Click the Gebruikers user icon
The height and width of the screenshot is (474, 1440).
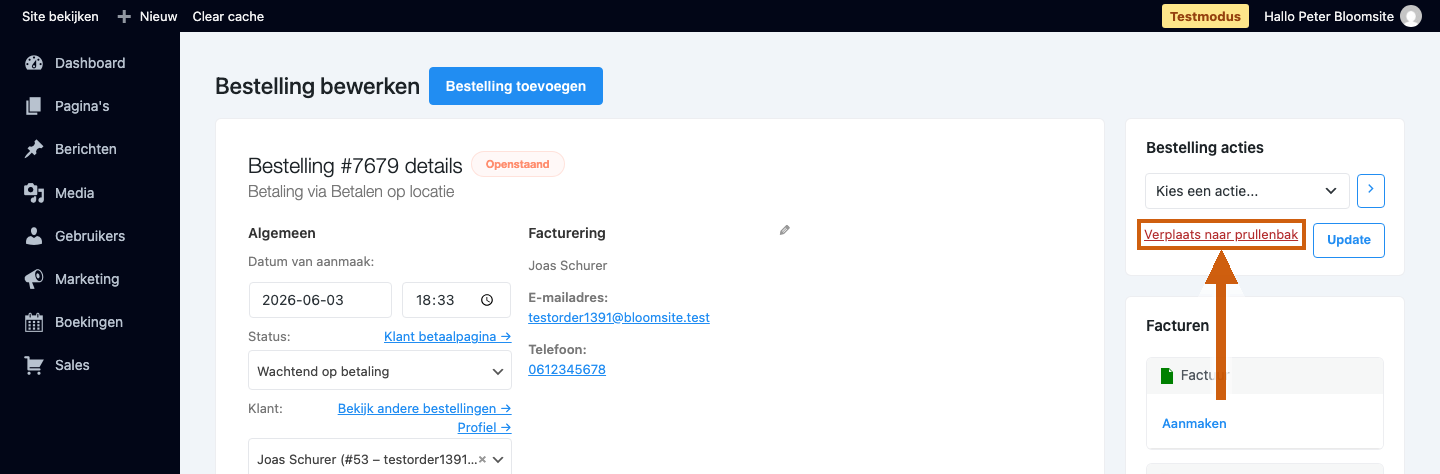[x=34, y=236]
